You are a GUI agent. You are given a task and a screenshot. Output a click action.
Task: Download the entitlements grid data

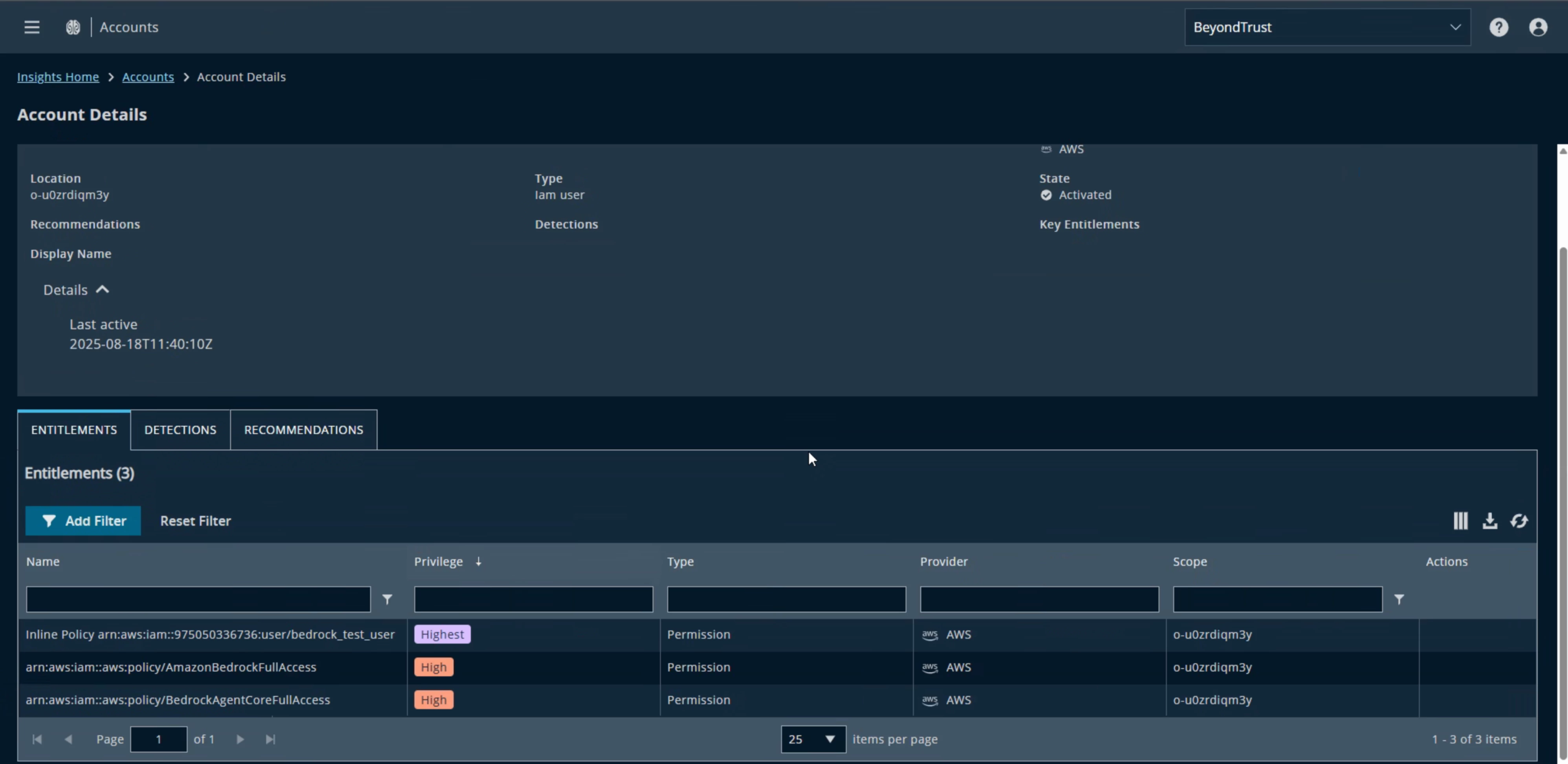(1489, 521)
